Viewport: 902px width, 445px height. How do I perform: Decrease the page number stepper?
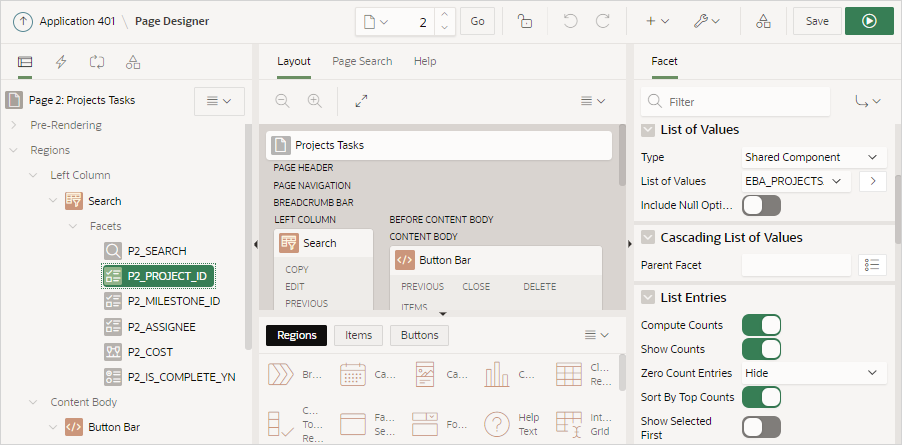[444, 28]
